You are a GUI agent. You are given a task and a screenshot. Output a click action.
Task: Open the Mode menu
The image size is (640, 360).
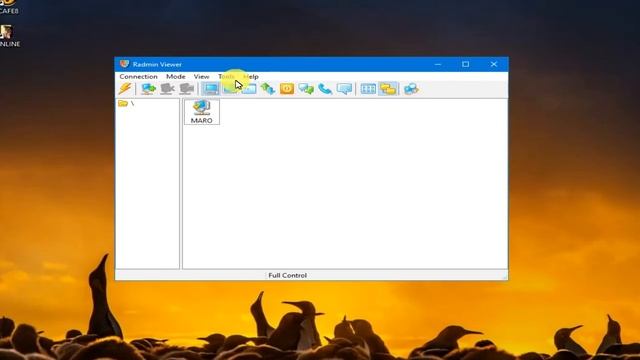(x=176, y=76)
